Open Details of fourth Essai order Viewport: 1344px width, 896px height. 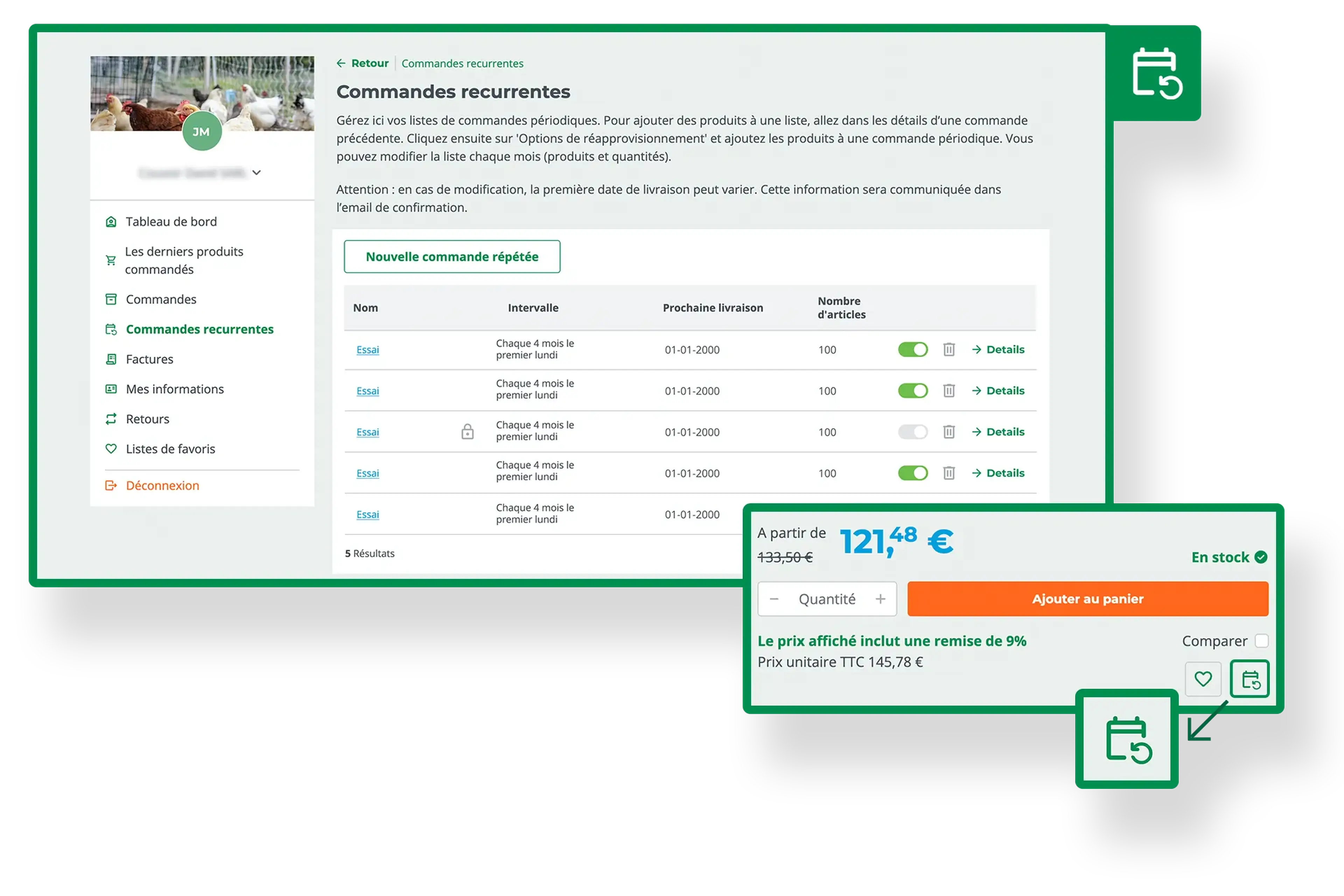click(x=998, y=472)
